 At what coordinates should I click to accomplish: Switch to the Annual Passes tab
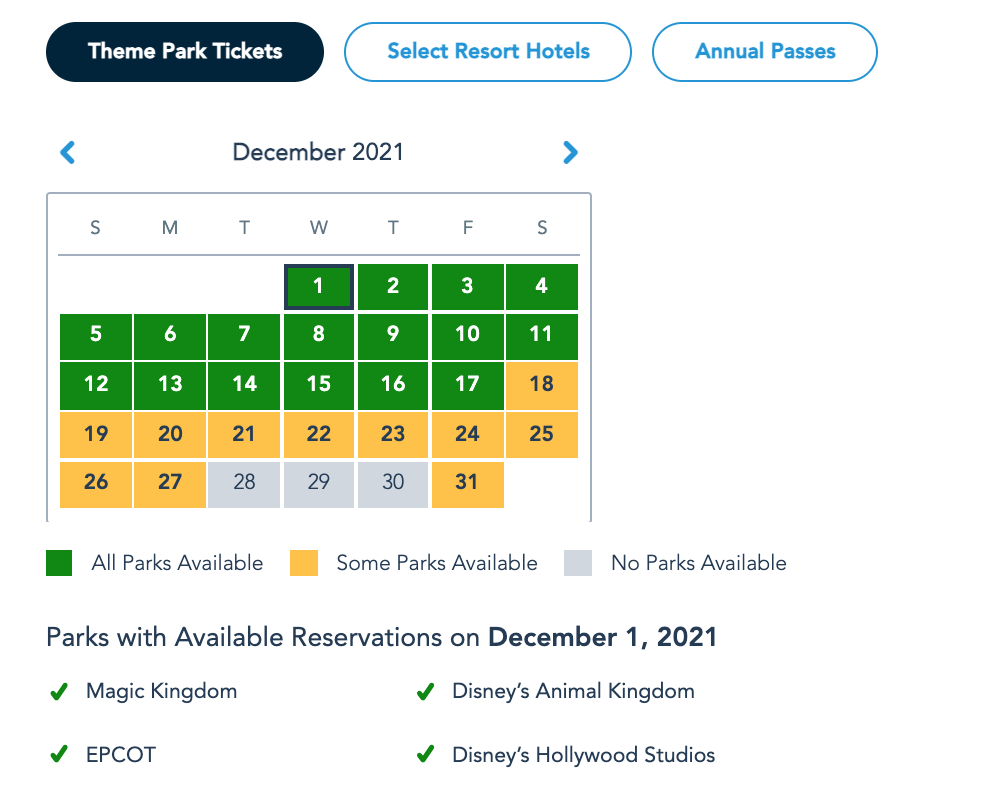coord(765,51)
